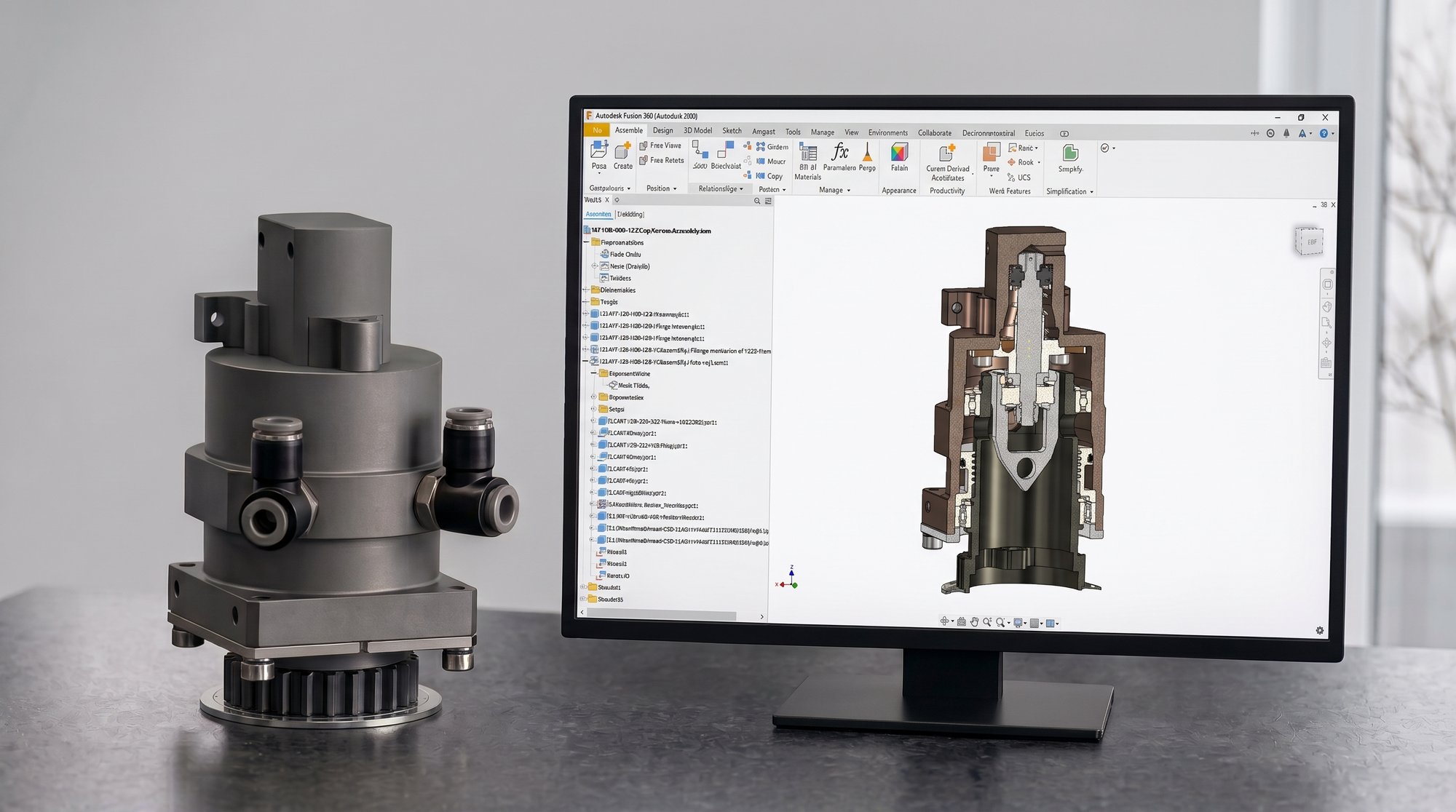Click the Copy tool in ribbon

[x=769, y=176]
